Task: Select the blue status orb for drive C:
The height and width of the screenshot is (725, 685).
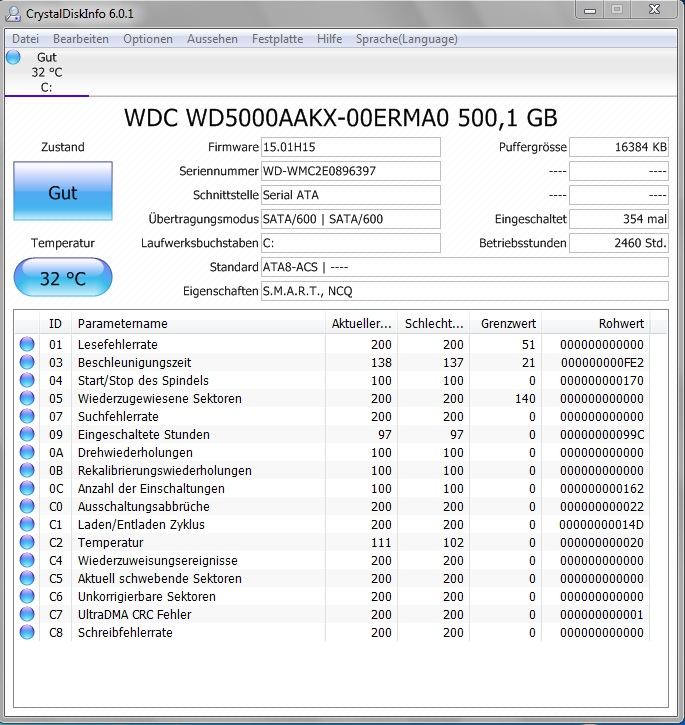Action: click(13, 57)
